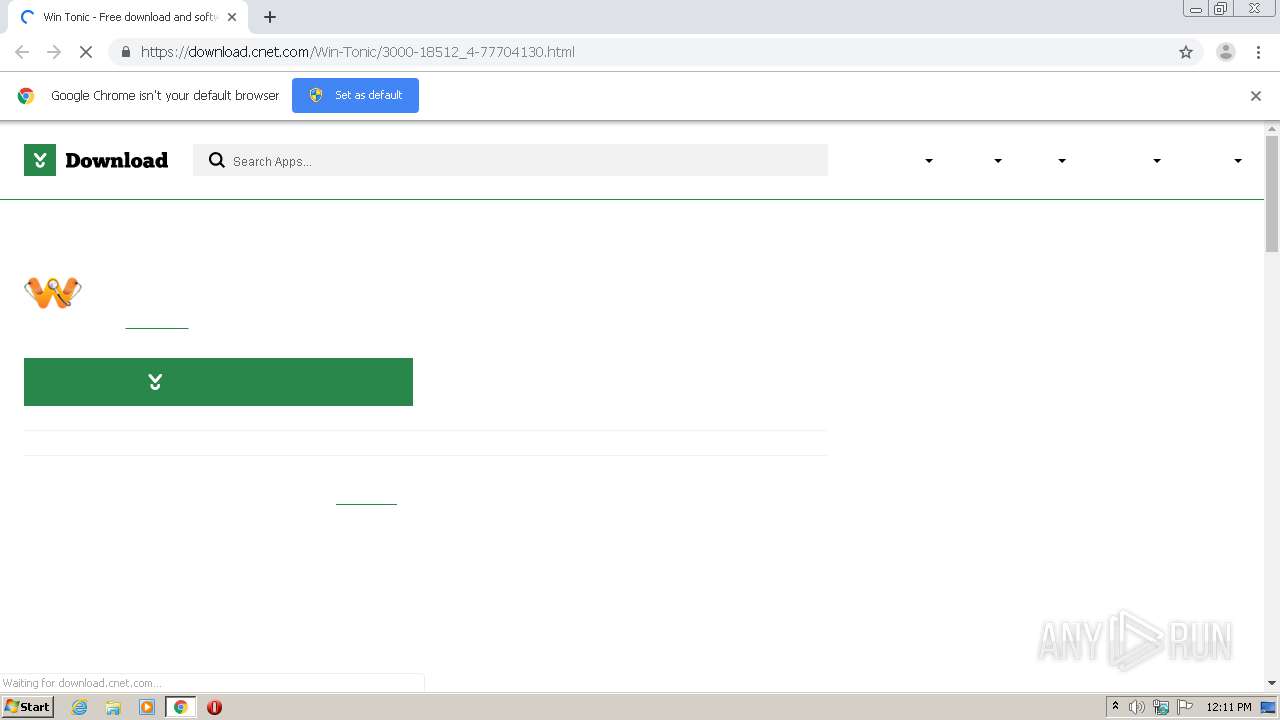Go forward in browser history

click(x=54, y=52)
